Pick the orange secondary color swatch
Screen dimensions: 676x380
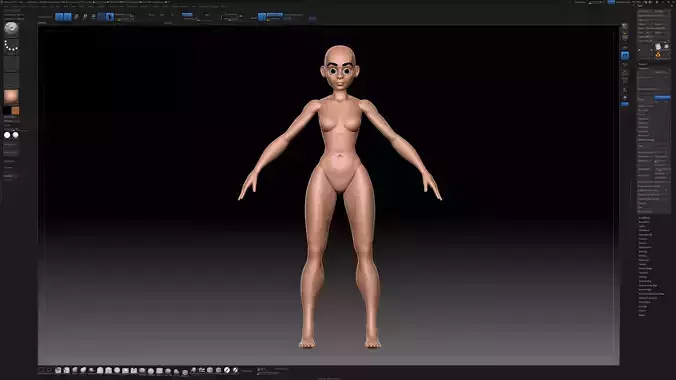(16, 111)
